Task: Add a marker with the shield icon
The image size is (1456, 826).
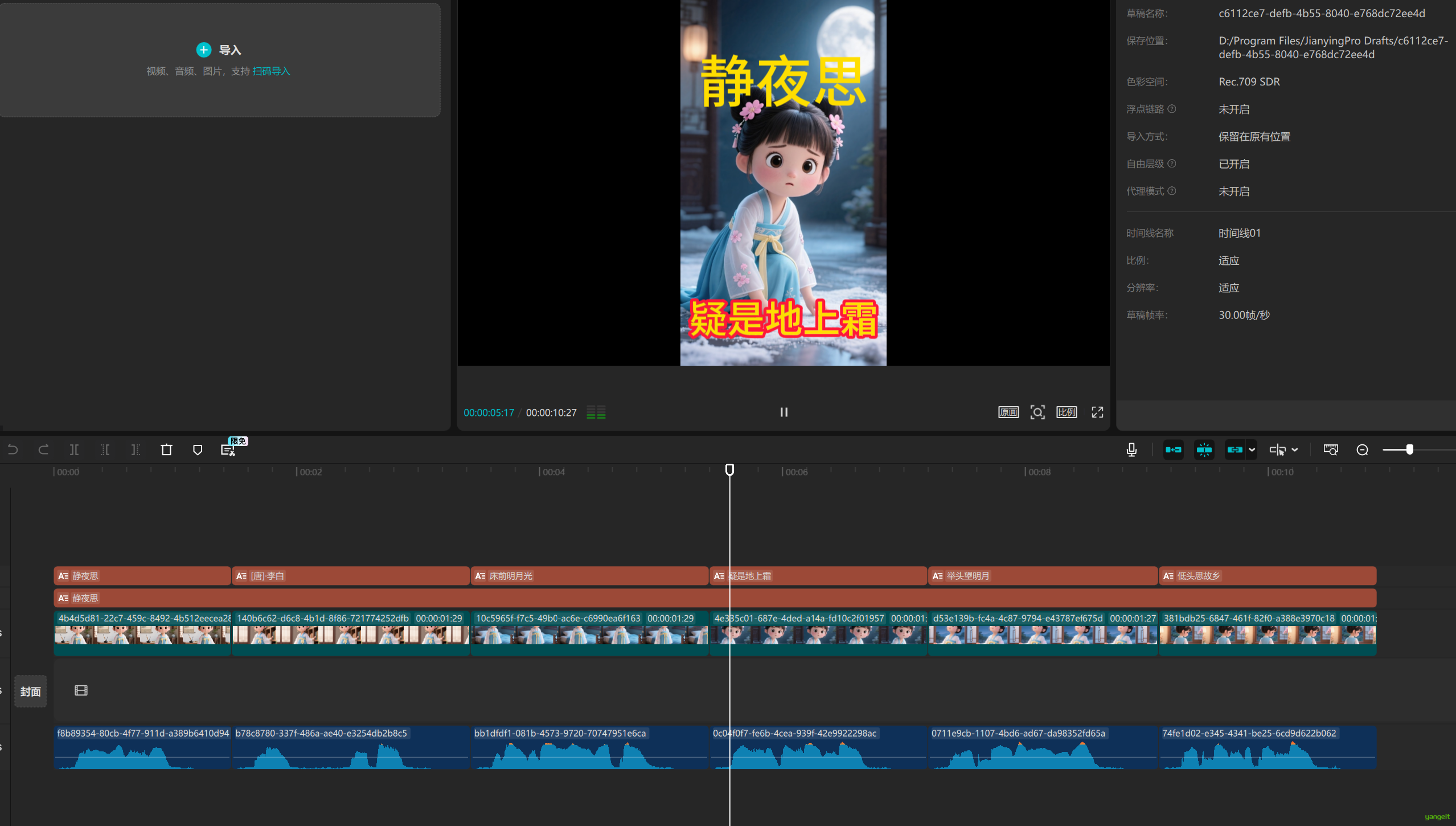Action: coord(197,449)
